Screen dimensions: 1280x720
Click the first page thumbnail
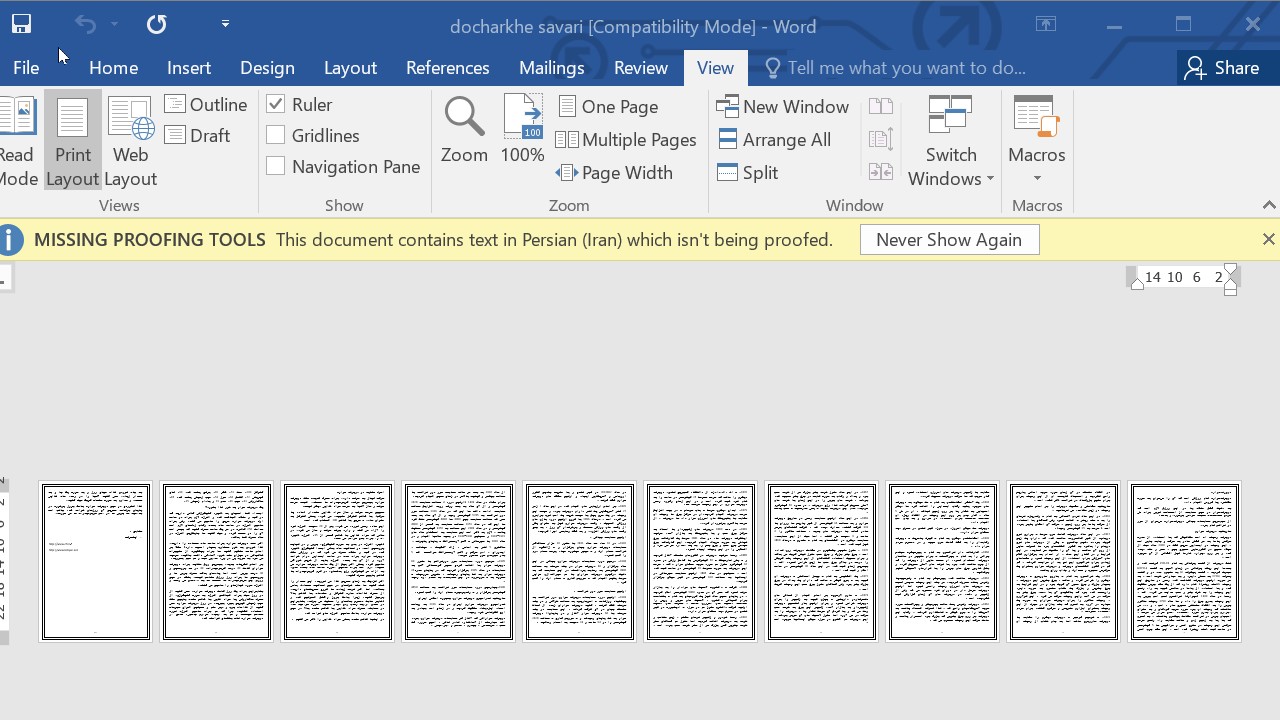point(96,562)
